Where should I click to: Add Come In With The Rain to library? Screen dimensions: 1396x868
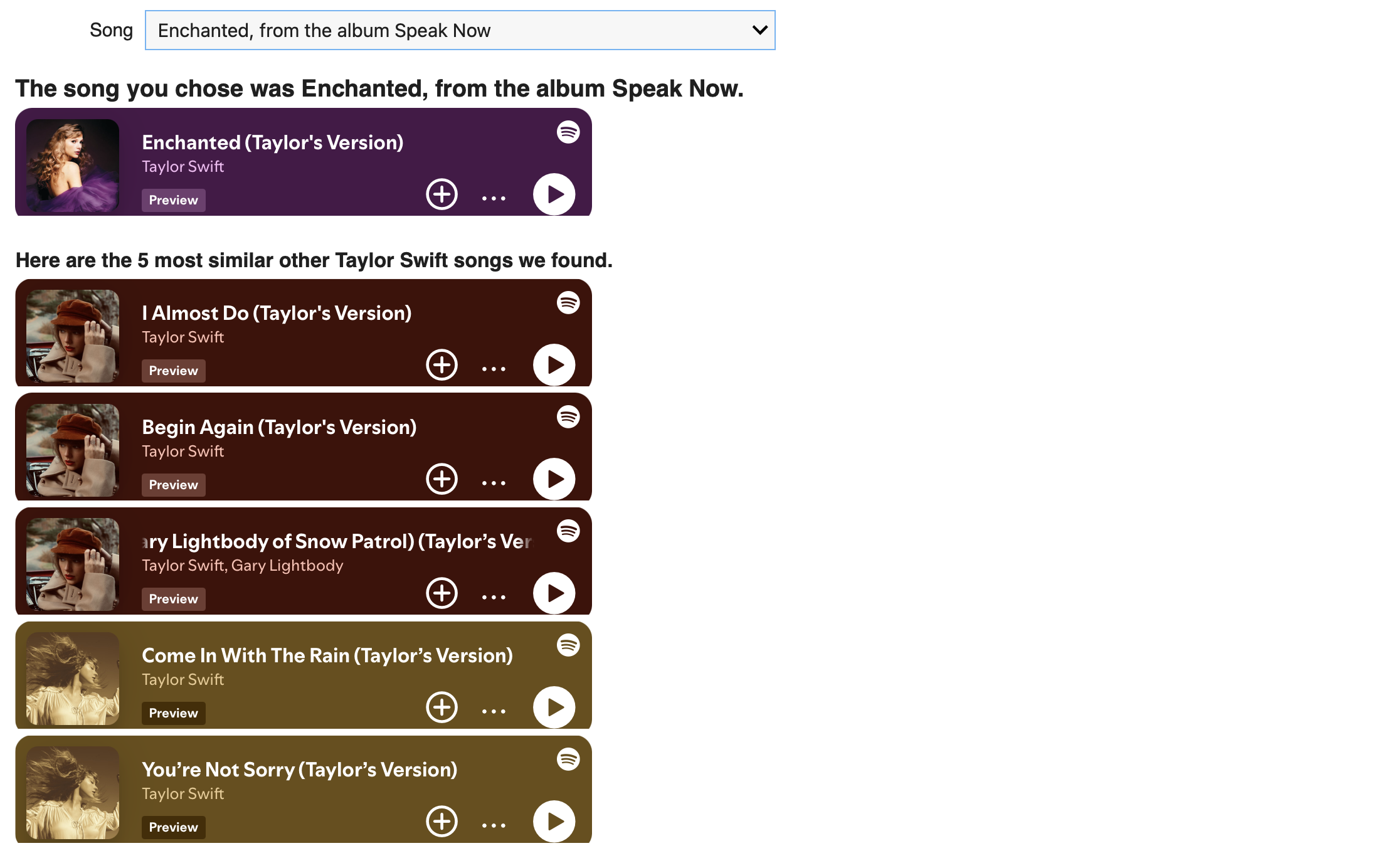click(x=442, y=707)
